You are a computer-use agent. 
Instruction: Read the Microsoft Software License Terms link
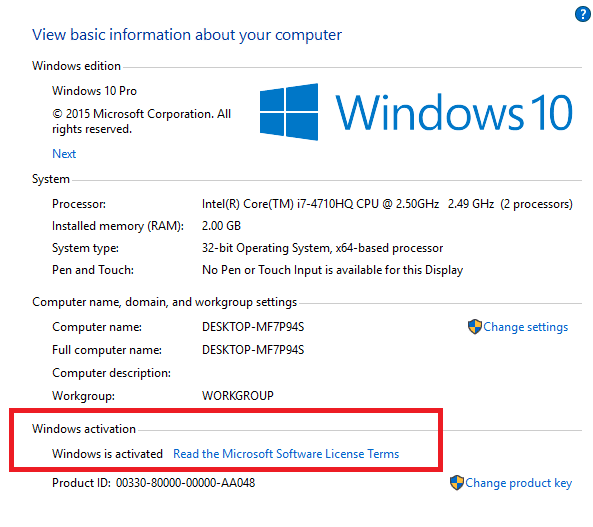point(286,454)
